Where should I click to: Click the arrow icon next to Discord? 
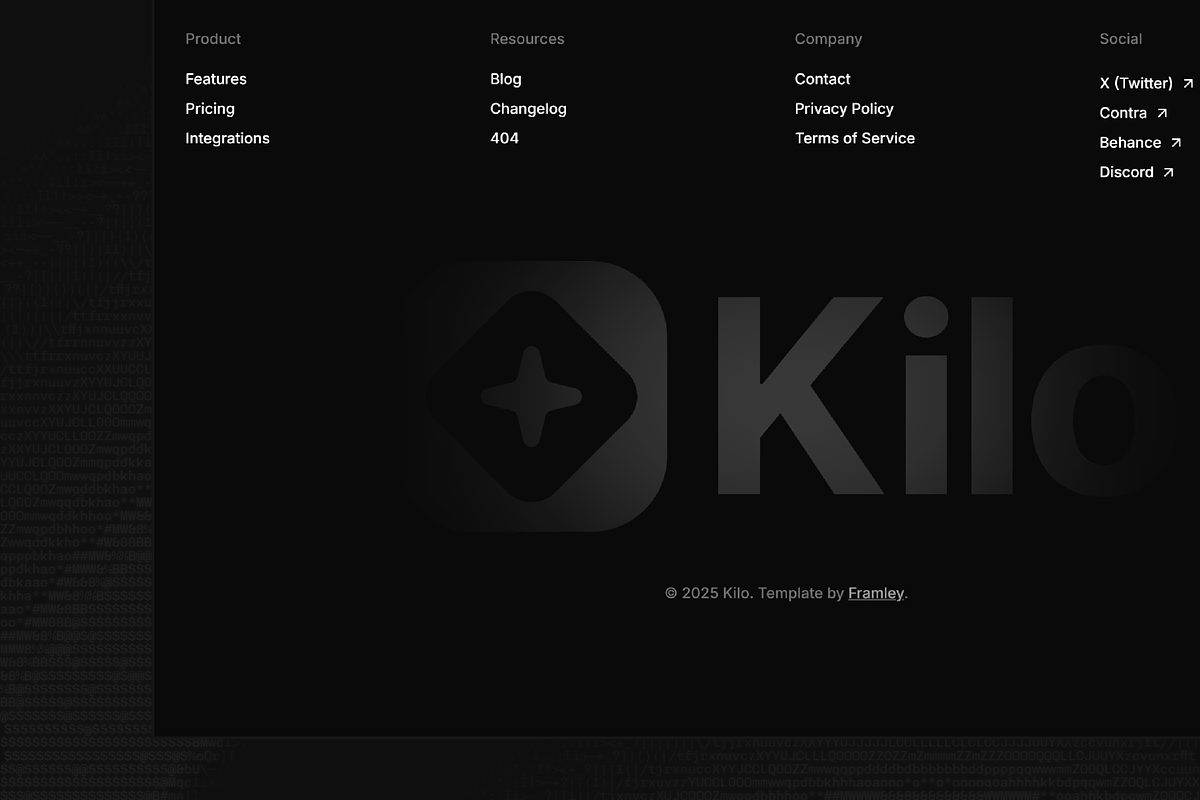pyautogui.click(x=1168, y=172)
